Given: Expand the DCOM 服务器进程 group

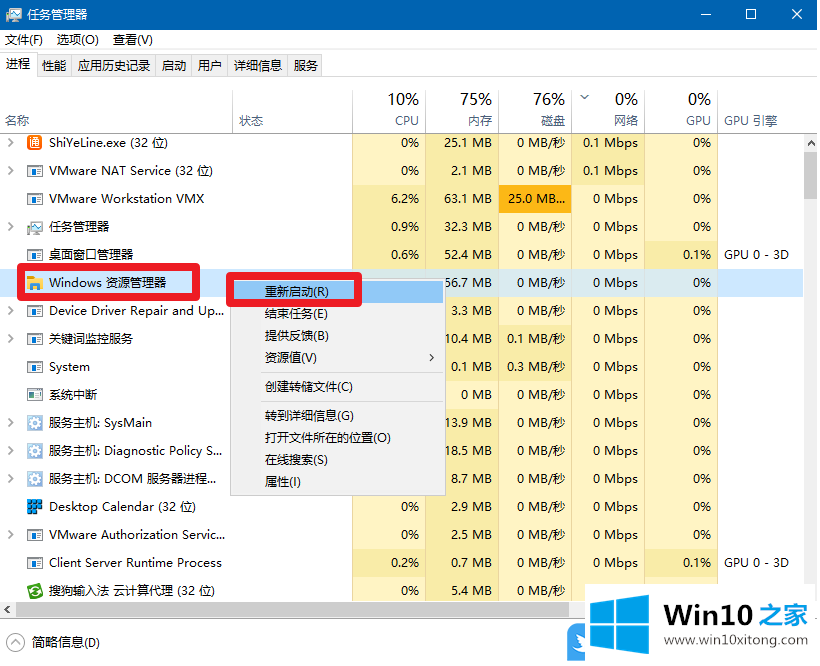Looking at the screenshot, I should 10,479.
